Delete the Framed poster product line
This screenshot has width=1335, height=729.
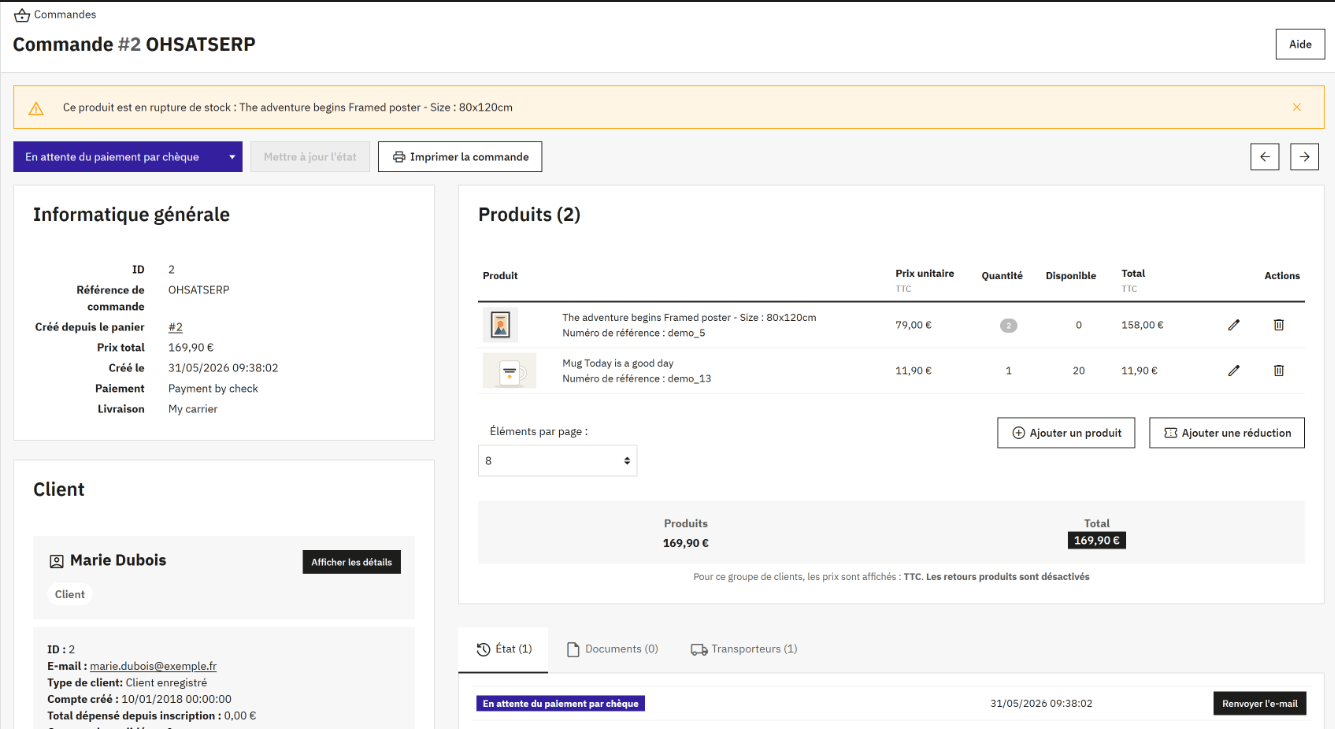1279,325
